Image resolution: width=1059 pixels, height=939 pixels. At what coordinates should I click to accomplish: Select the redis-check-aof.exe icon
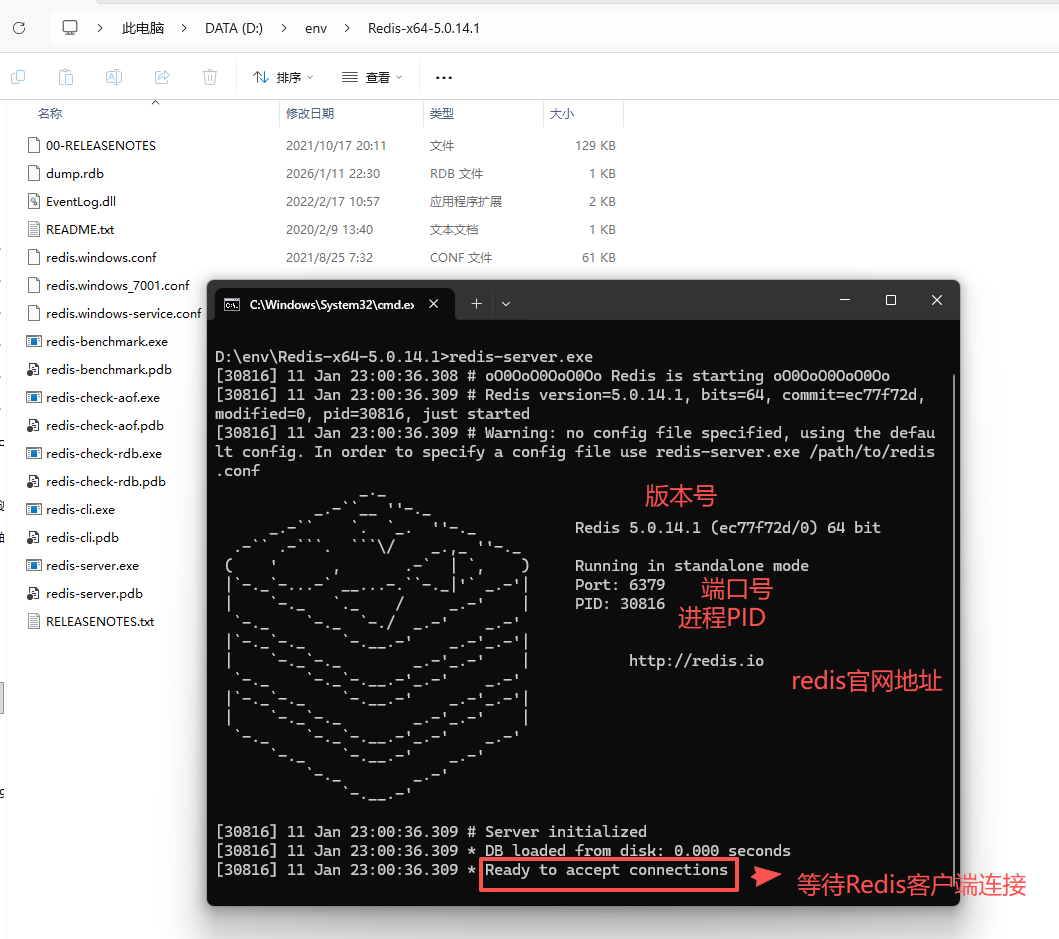point(34,398)
